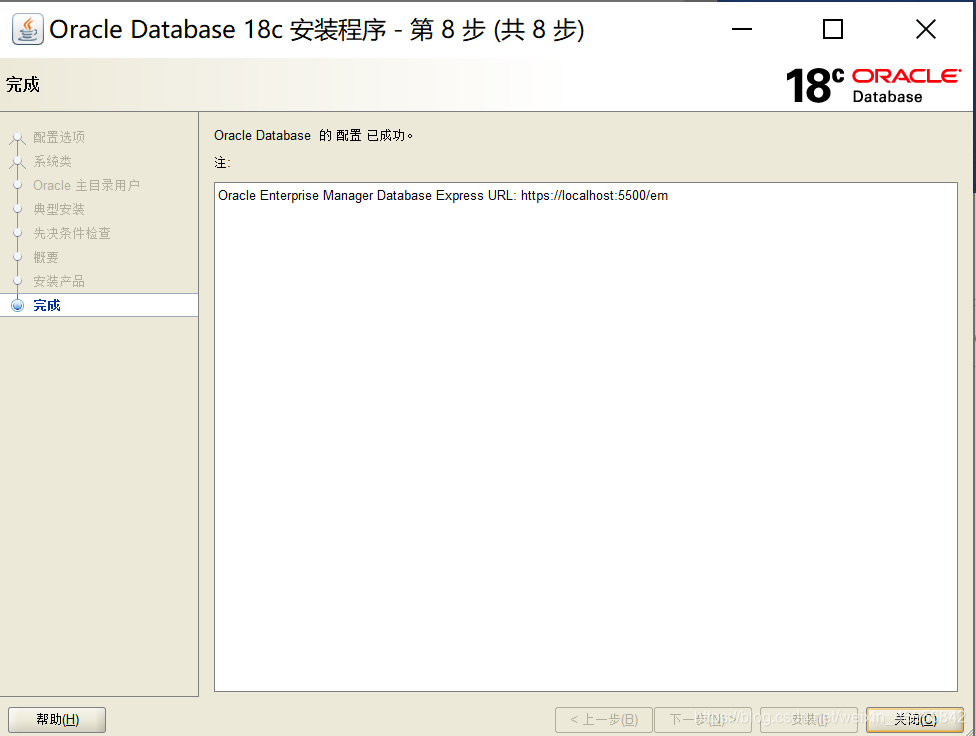This screenshot has height=736, width=976.
Task: Click the 完成 page heading
Action: pos(23,85)
